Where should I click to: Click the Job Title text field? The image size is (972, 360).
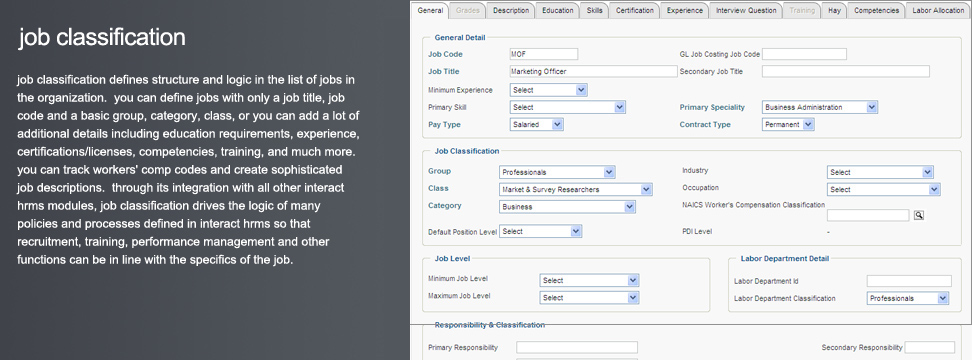point(593,72)
